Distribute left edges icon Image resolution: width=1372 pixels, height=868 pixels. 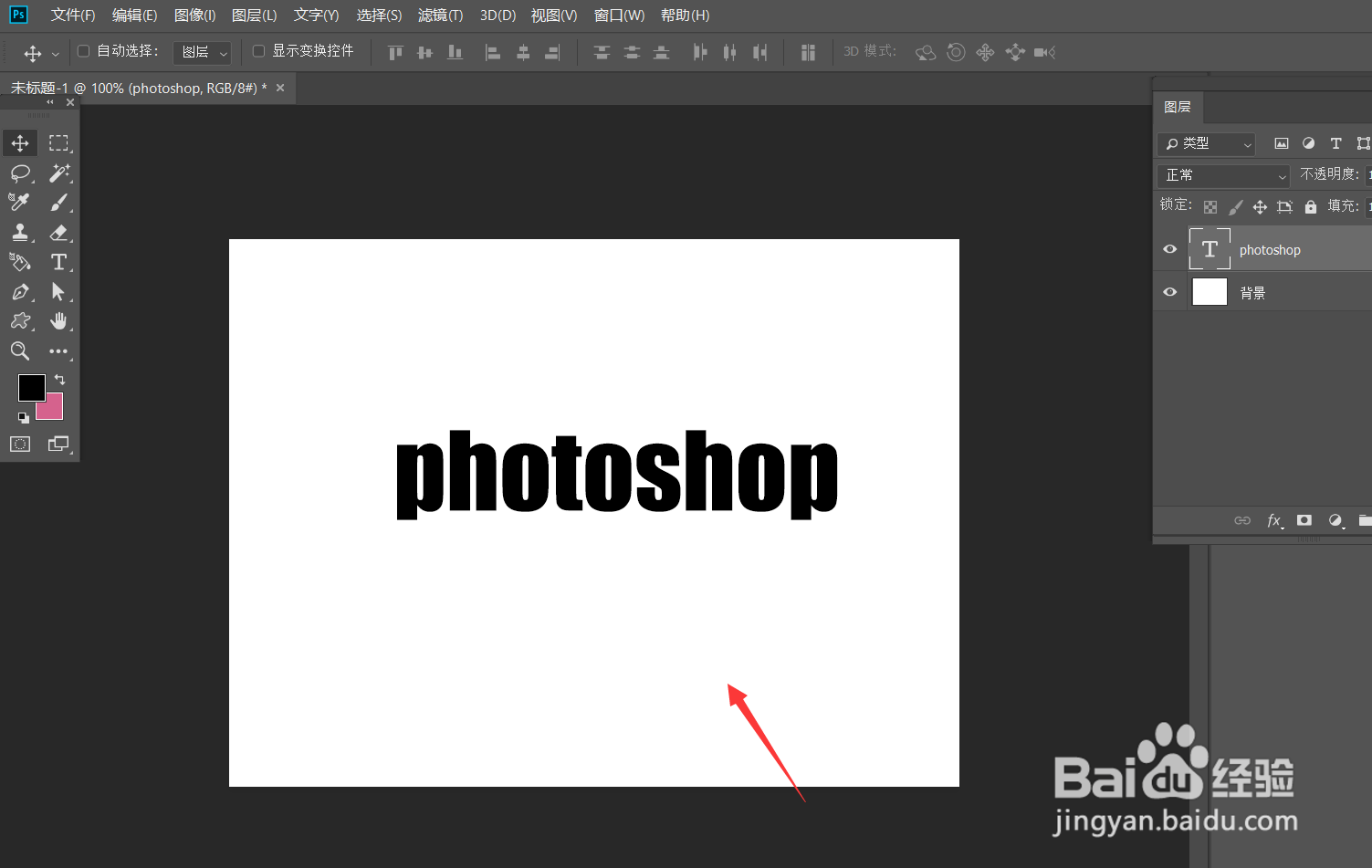pos(700,53)
